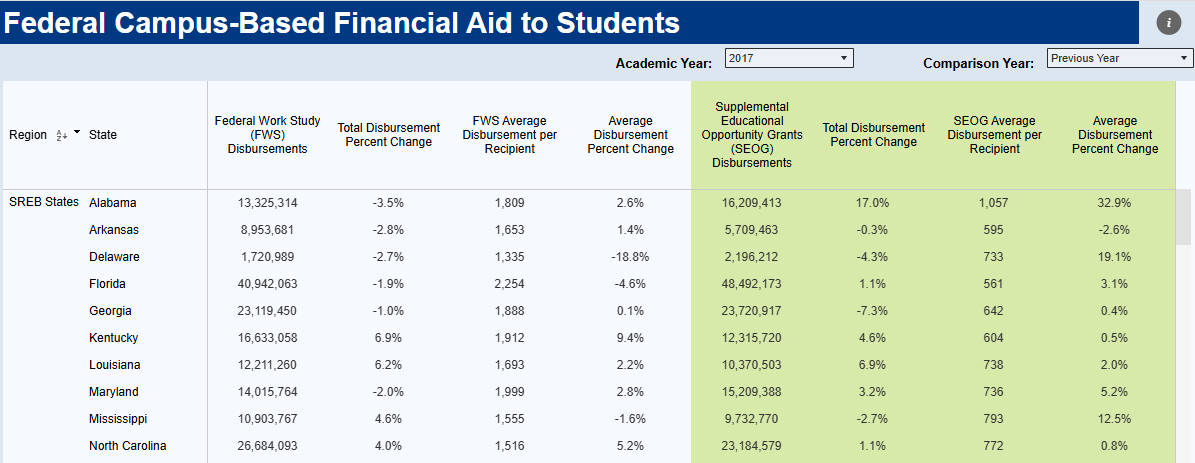Click the Florida state label
Screen dimensions: 1195x463
point(107,284)
